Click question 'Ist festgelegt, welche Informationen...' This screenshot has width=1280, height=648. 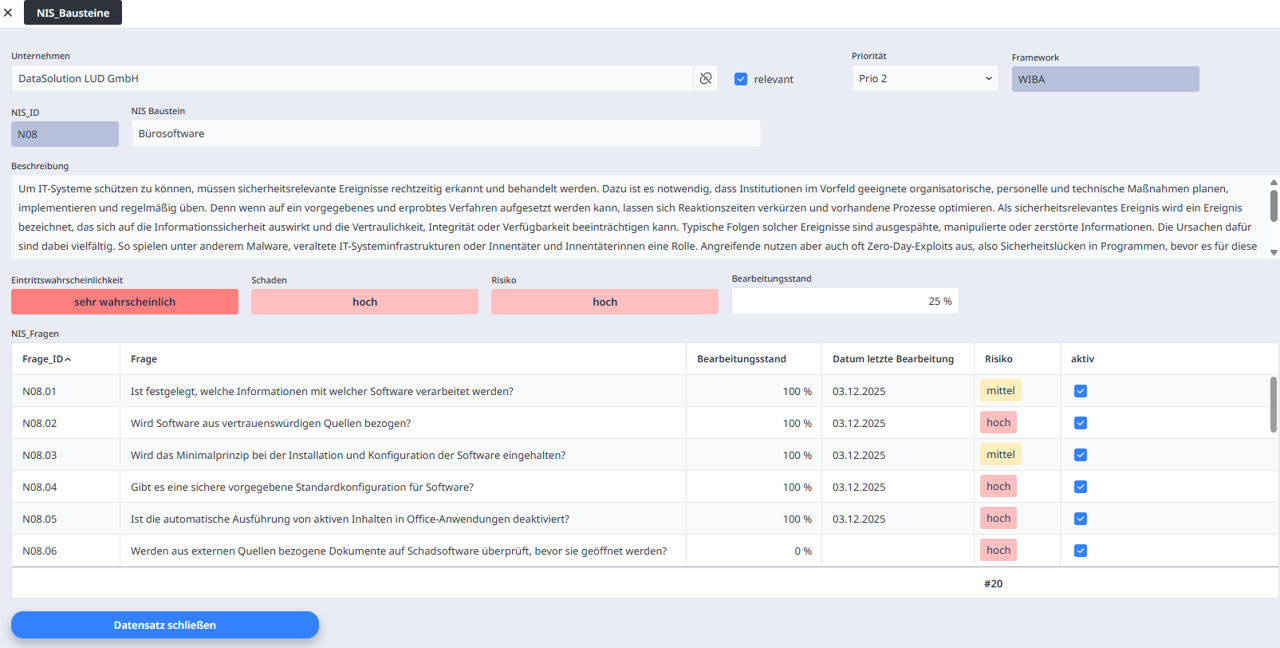click(x=322, y=391)
